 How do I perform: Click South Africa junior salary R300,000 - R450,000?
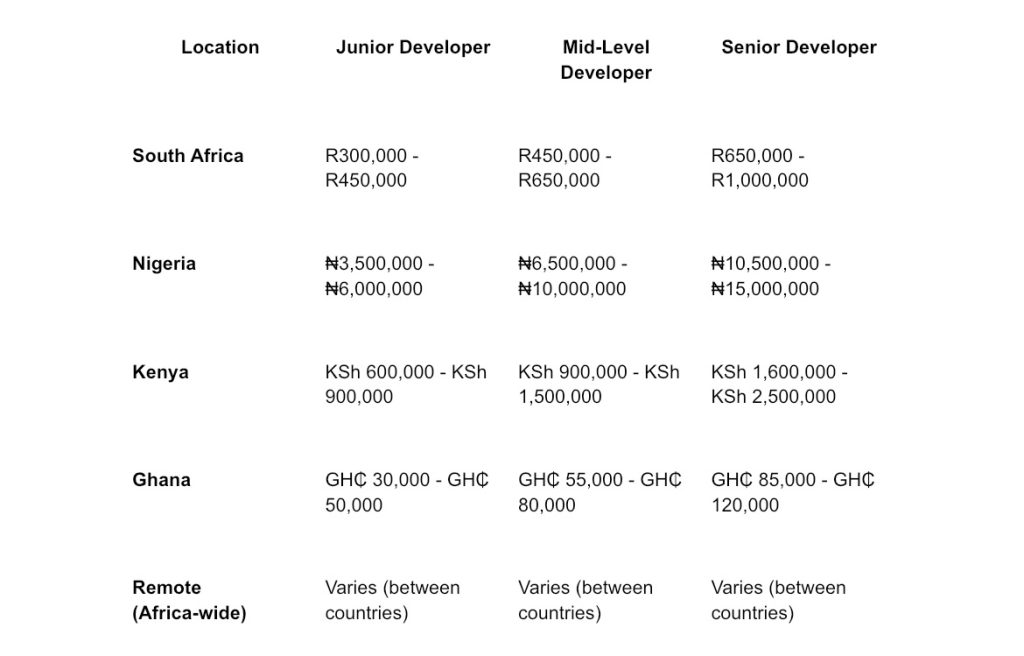(372, 168)
